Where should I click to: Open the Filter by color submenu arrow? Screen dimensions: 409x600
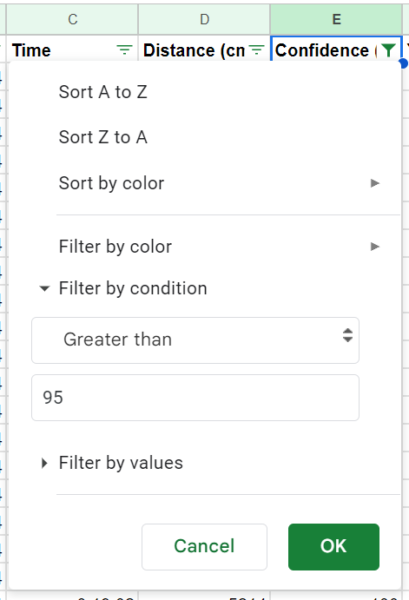coord(375,247)
